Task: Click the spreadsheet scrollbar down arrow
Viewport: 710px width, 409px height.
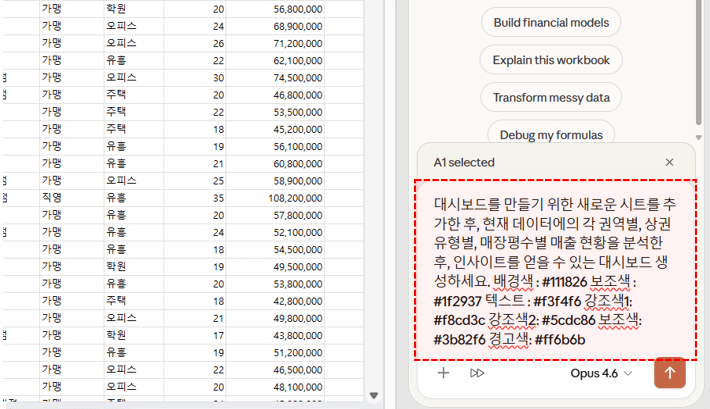Action: [x=375, y=394]
